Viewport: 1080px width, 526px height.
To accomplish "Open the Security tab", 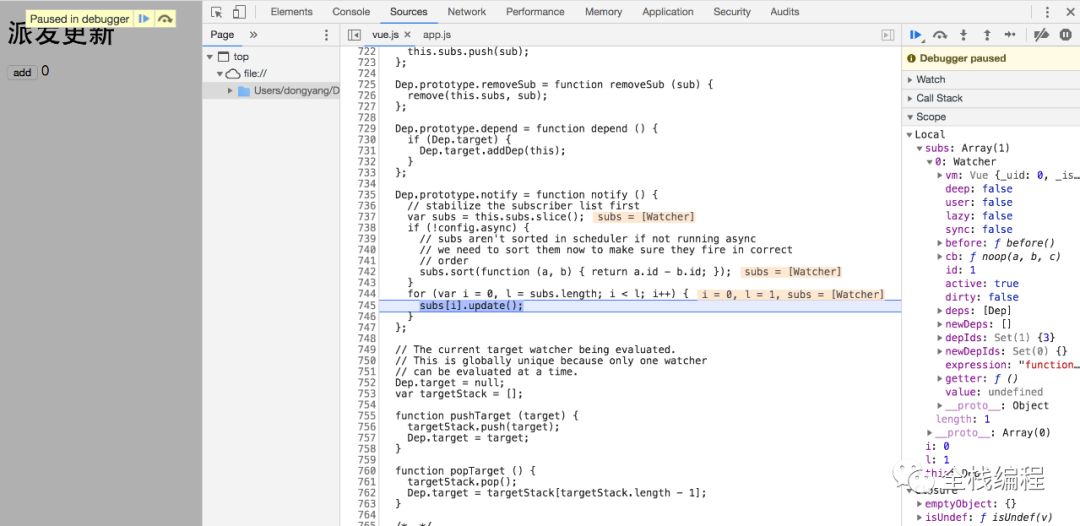I will point(731,12).
